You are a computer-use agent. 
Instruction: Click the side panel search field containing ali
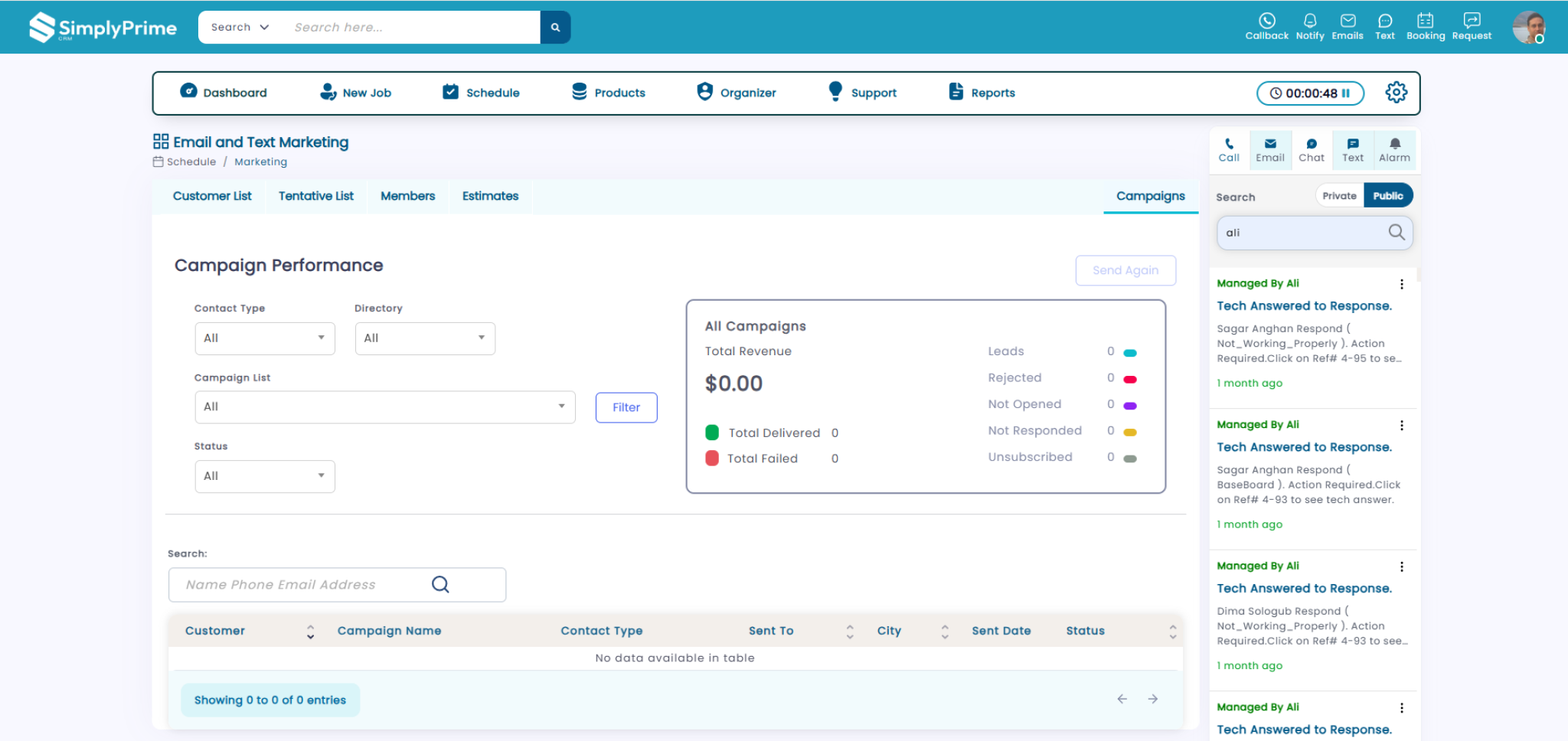click(1315, 233)
